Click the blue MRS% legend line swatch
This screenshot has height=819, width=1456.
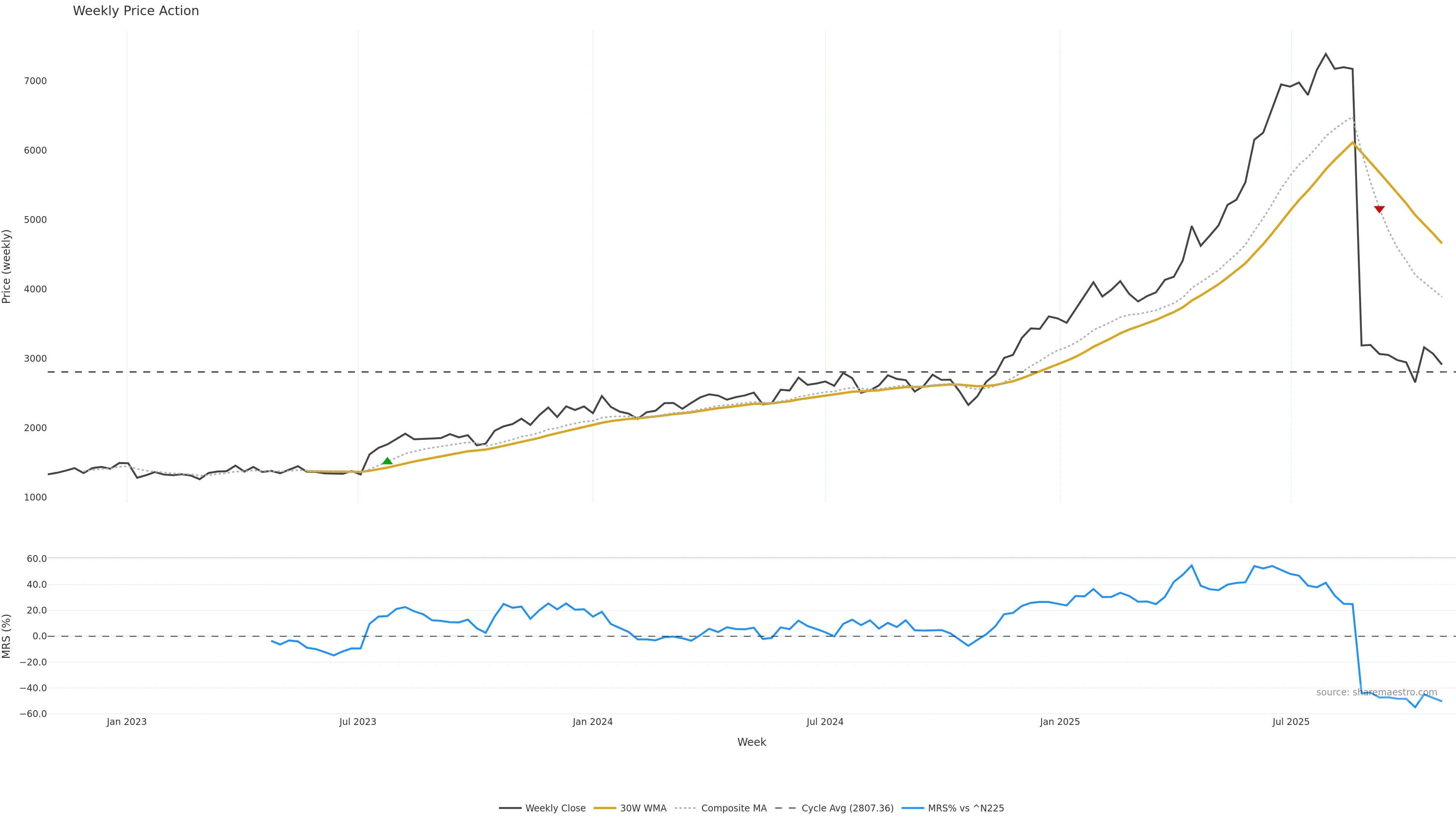pyautogui.click(x=912, y=808)
